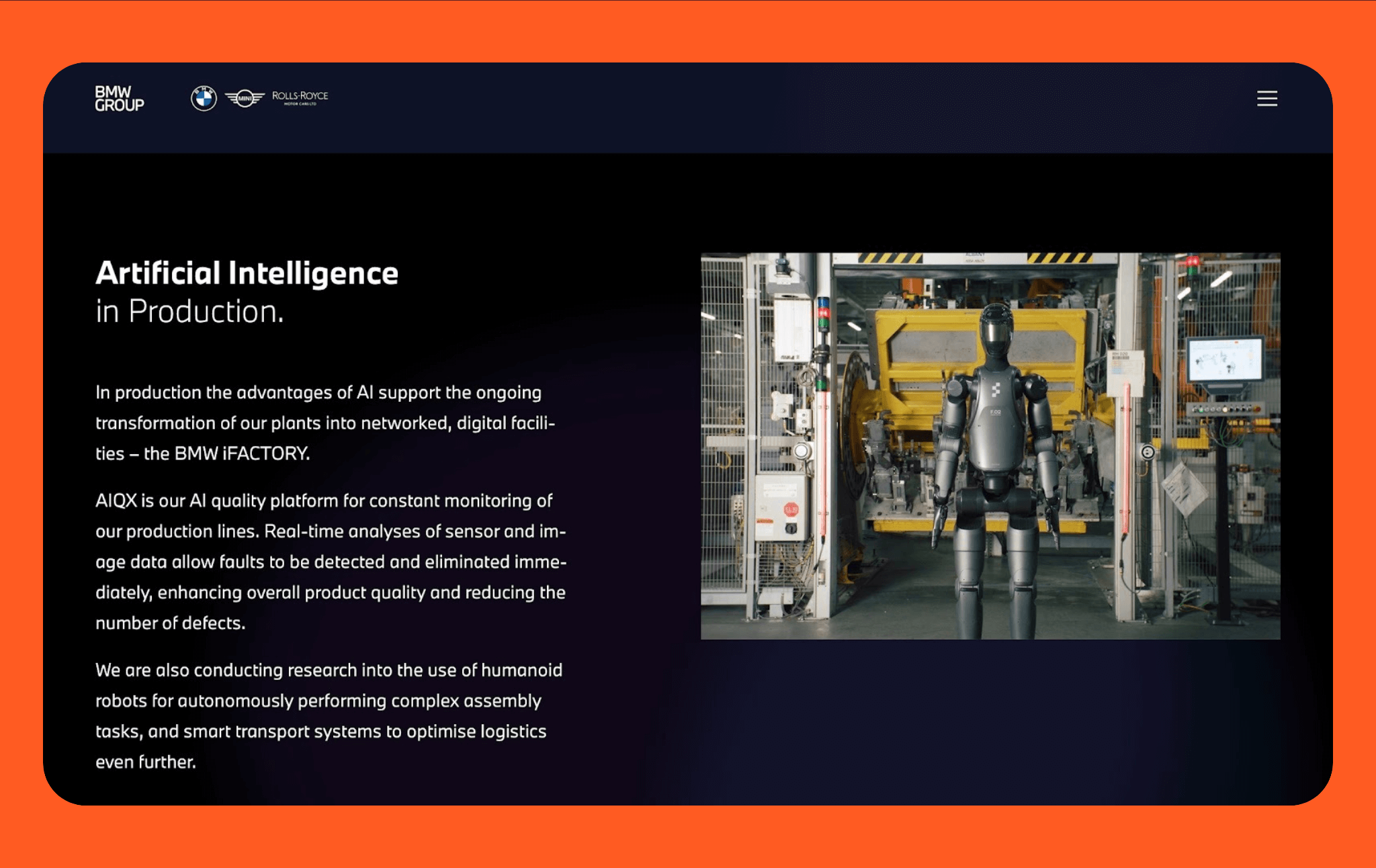Click the first paragraph about AI advantages

pos(325,423)
